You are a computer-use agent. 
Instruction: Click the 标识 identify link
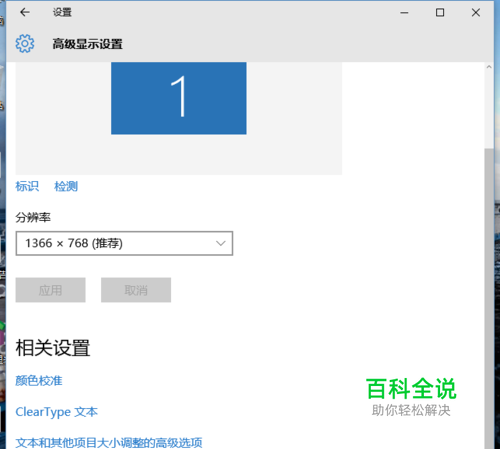[27, 186]
